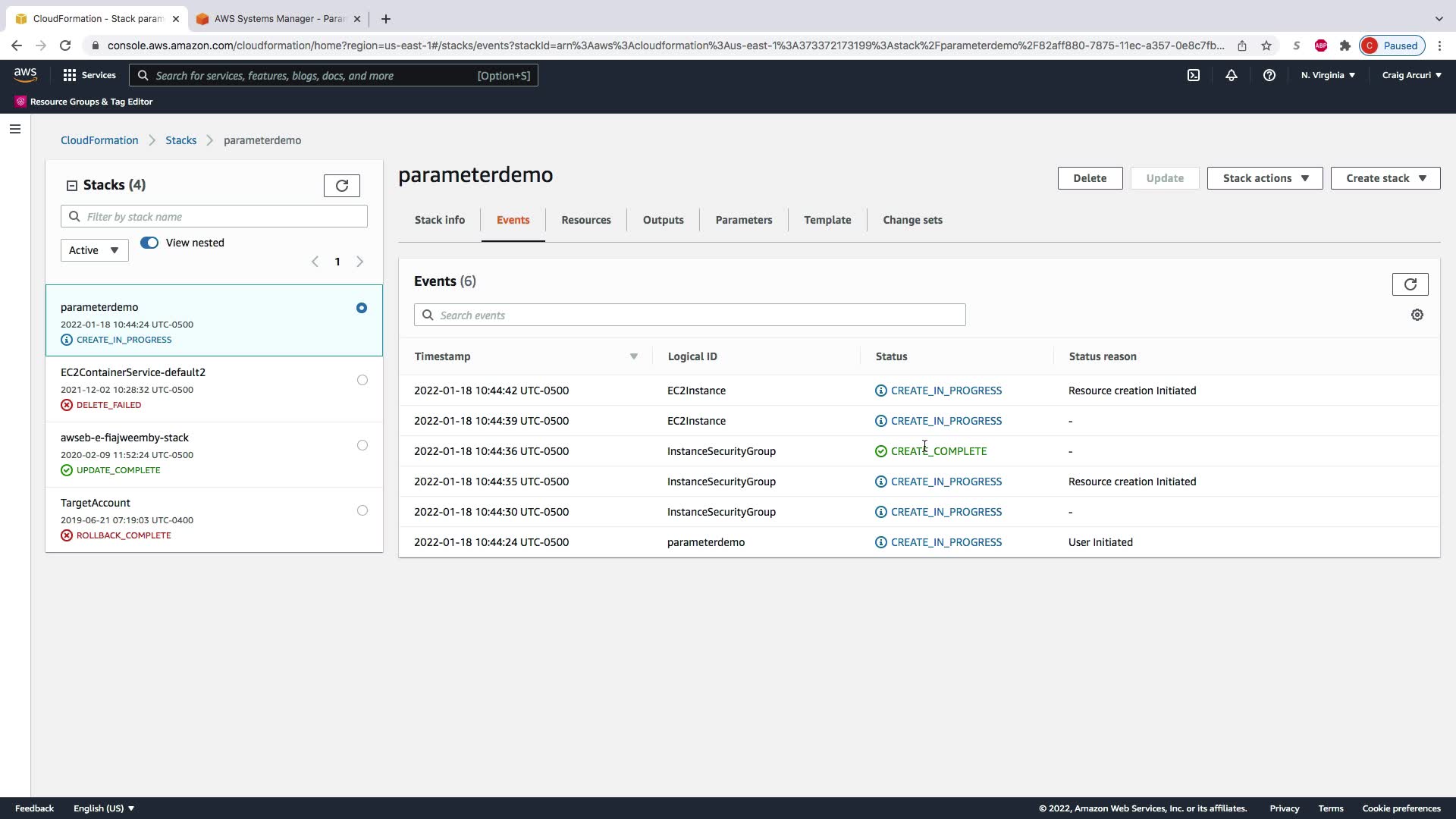Click the Delete stack button
This screenshot has height=819, width=1456.
[1089, 178]
